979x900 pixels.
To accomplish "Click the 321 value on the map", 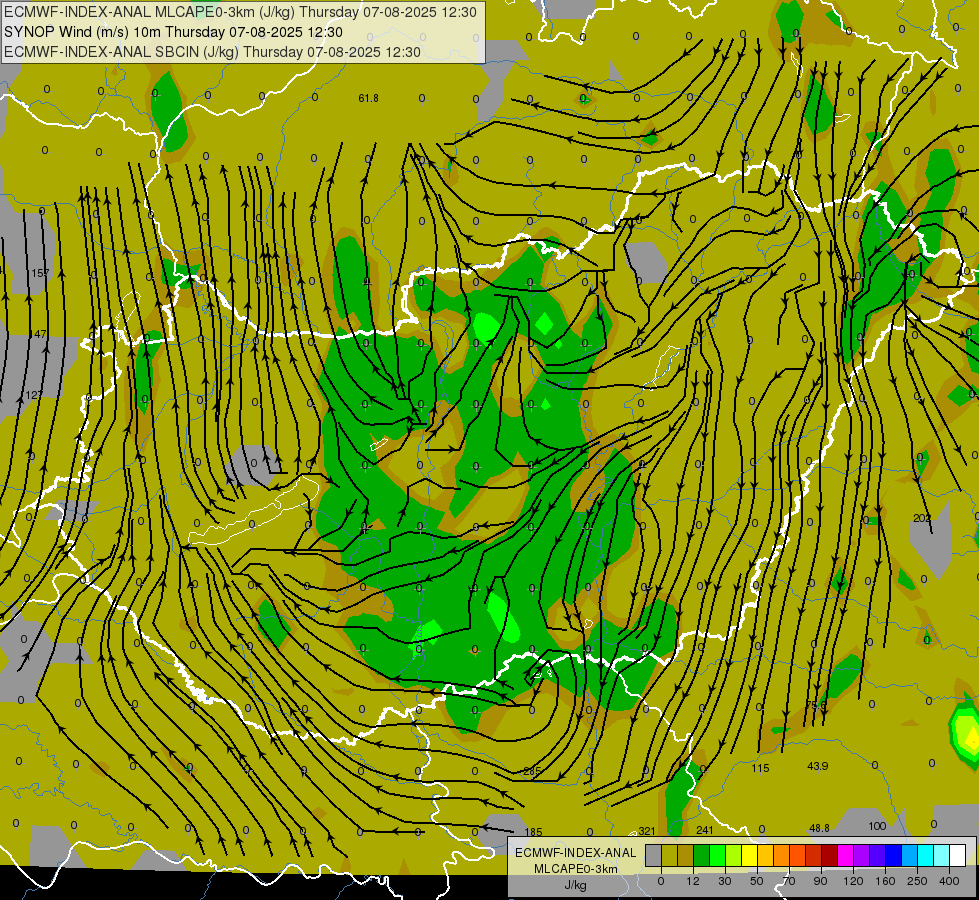I will coord(647,831).
